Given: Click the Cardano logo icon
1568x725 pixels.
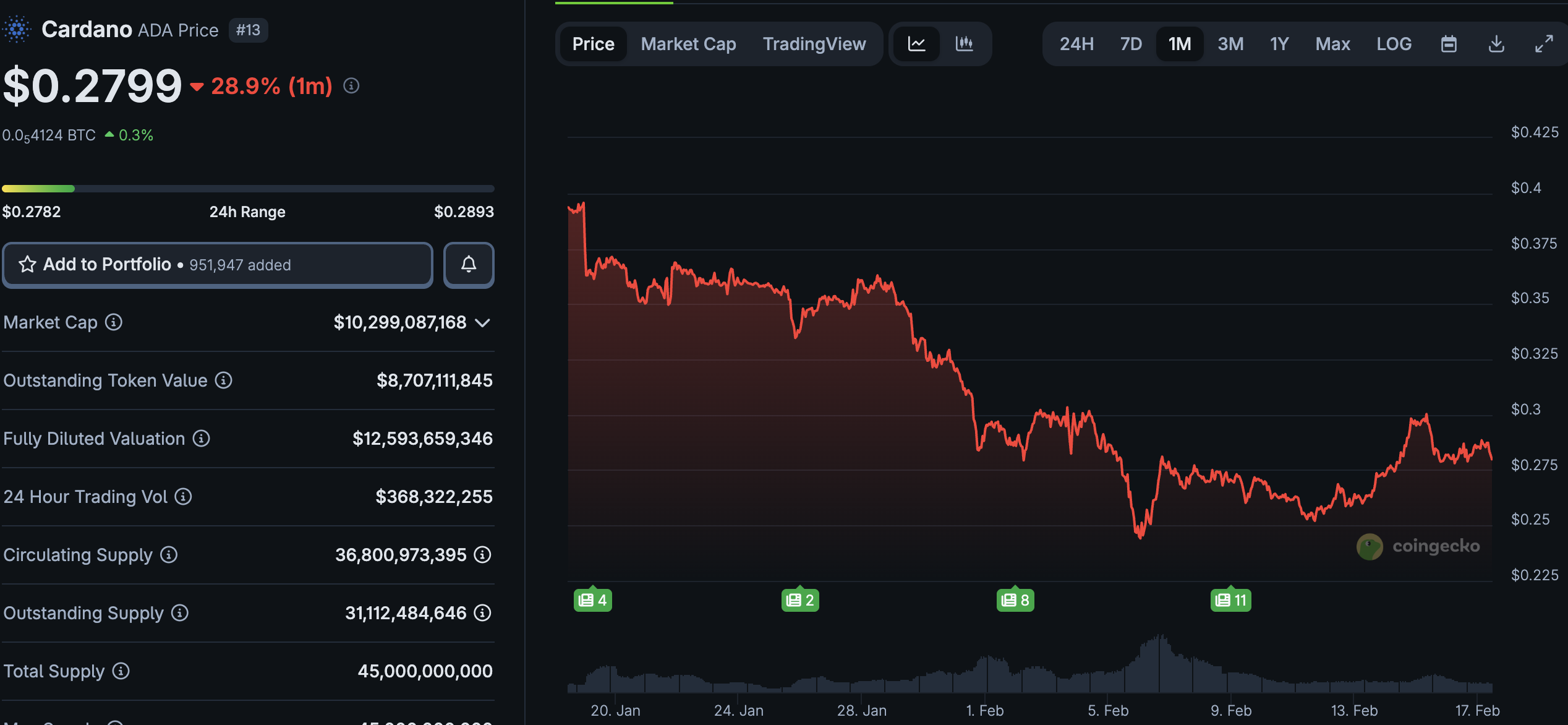Looking at the screenshot, I should tap(17, 29).
